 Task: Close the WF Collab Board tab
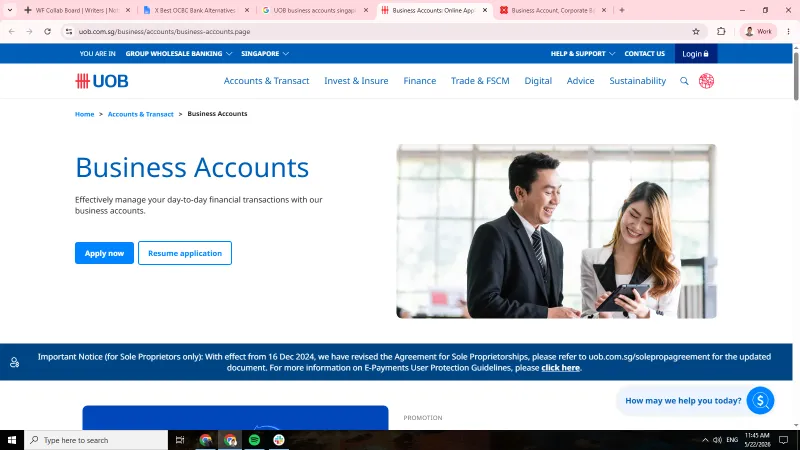click(128, 10)
